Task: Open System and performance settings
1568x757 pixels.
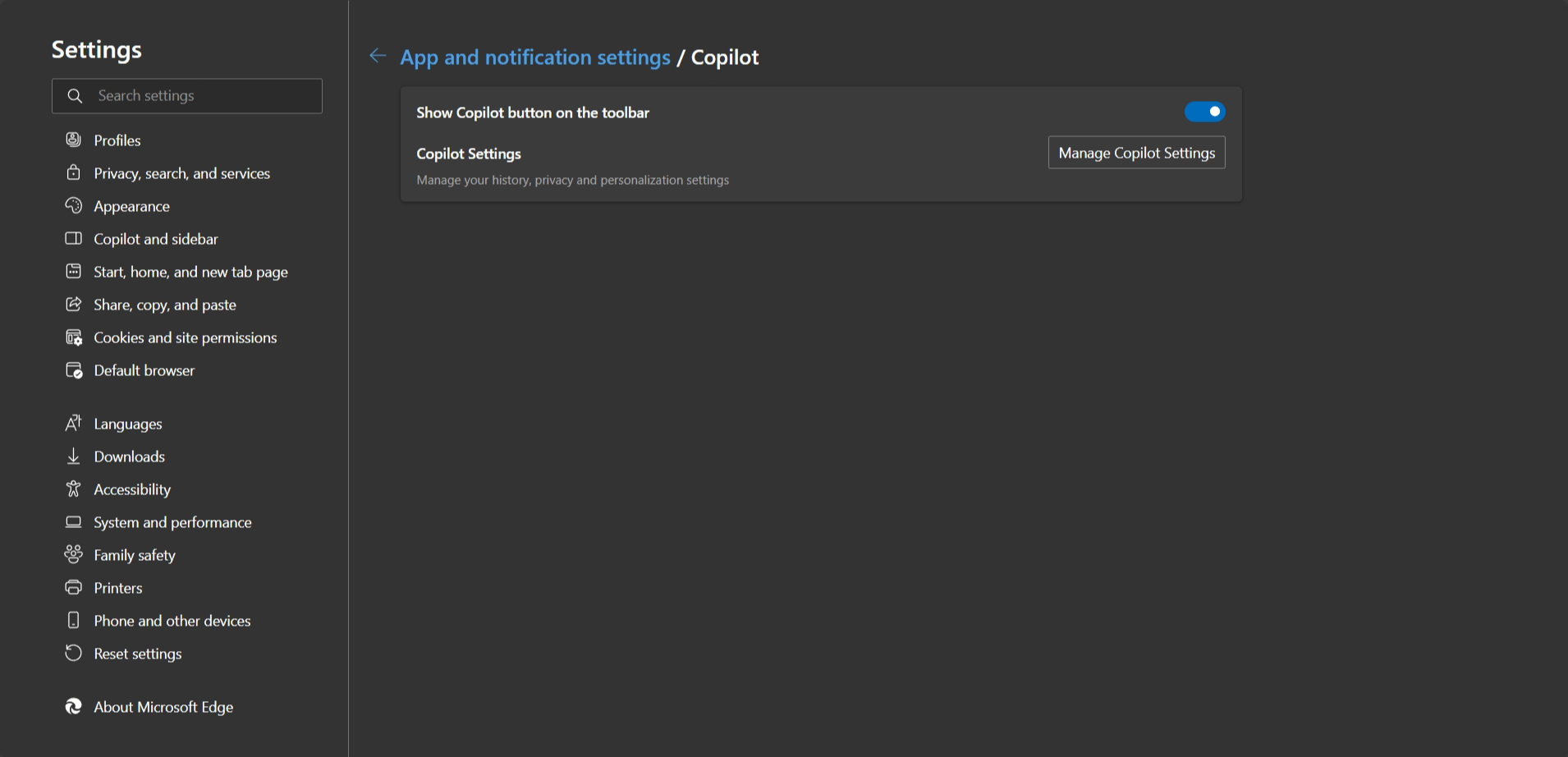Action: tap(172, 521)
